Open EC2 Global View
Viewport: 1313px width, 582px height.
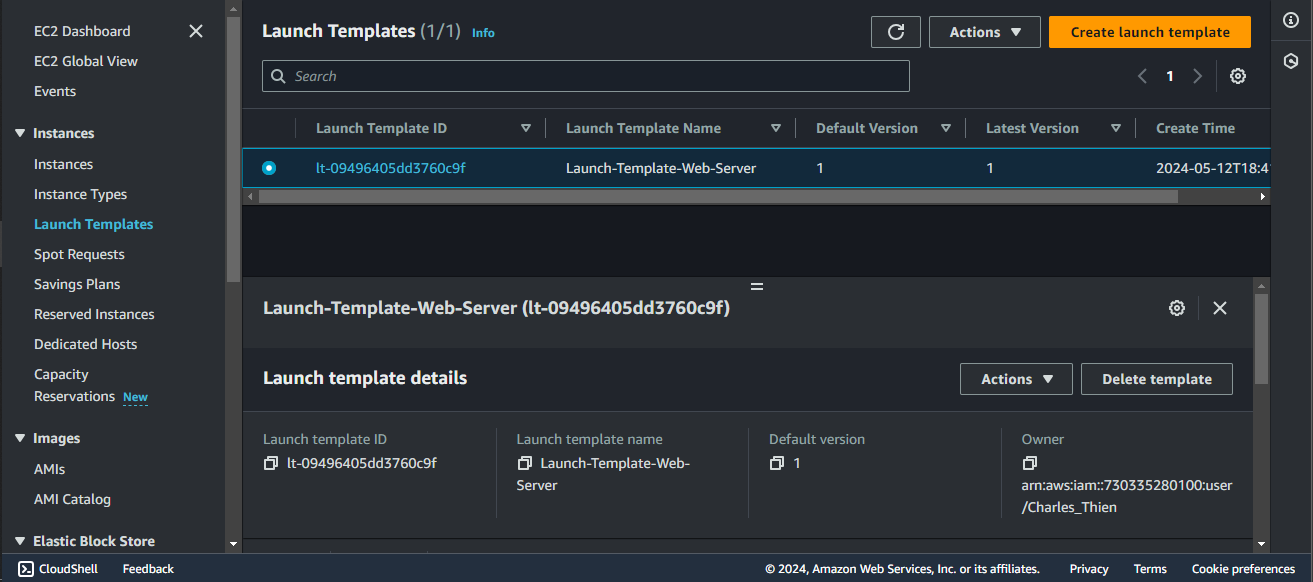(x=86, y=61)
